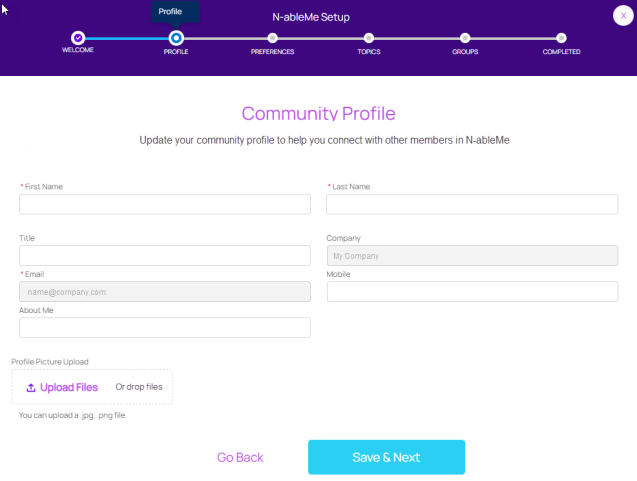
Task: Click the Profile tooltip label
Action: (170, 11)
